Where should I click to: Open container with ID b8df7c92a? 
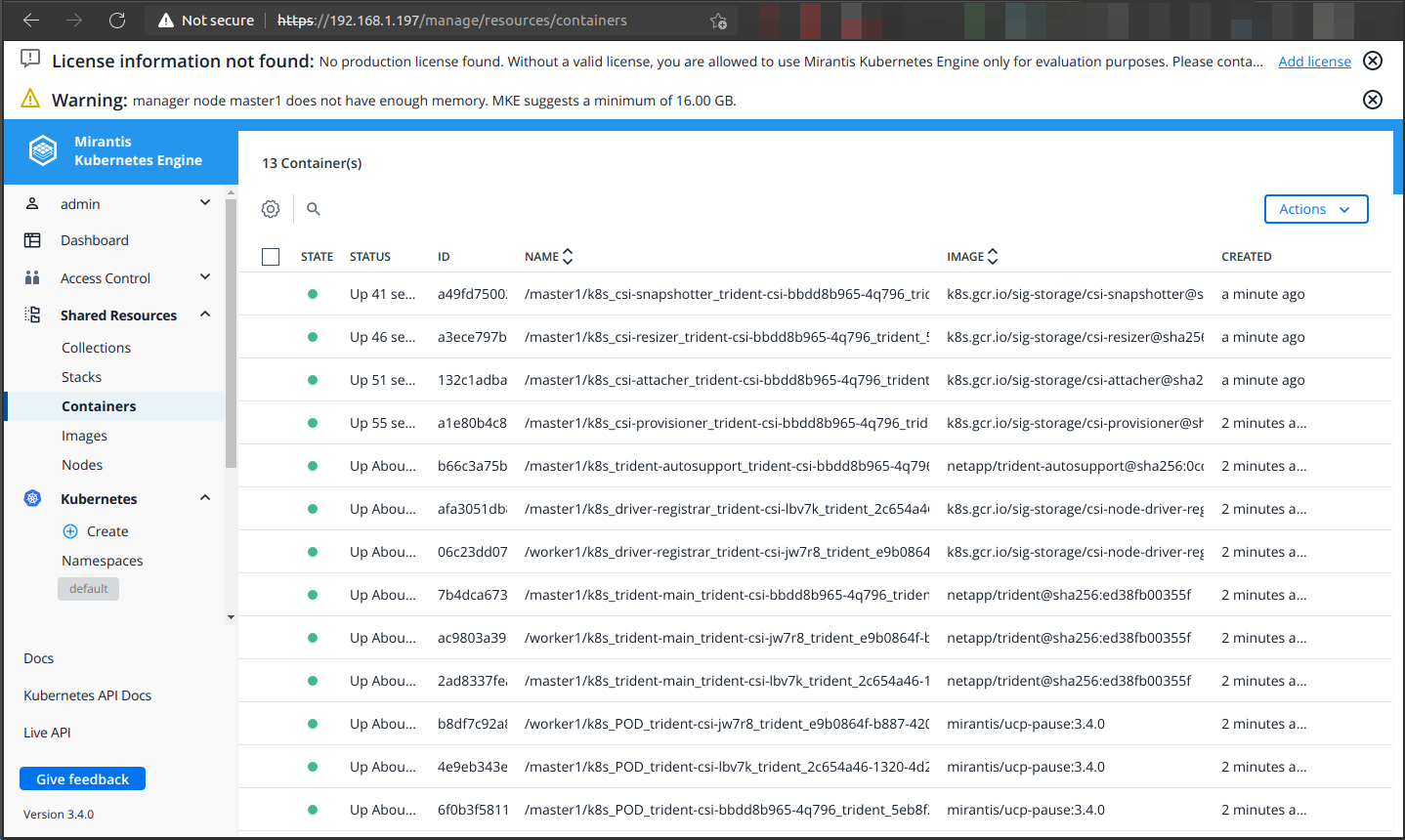pyautogui.click(x=472, y=724)
